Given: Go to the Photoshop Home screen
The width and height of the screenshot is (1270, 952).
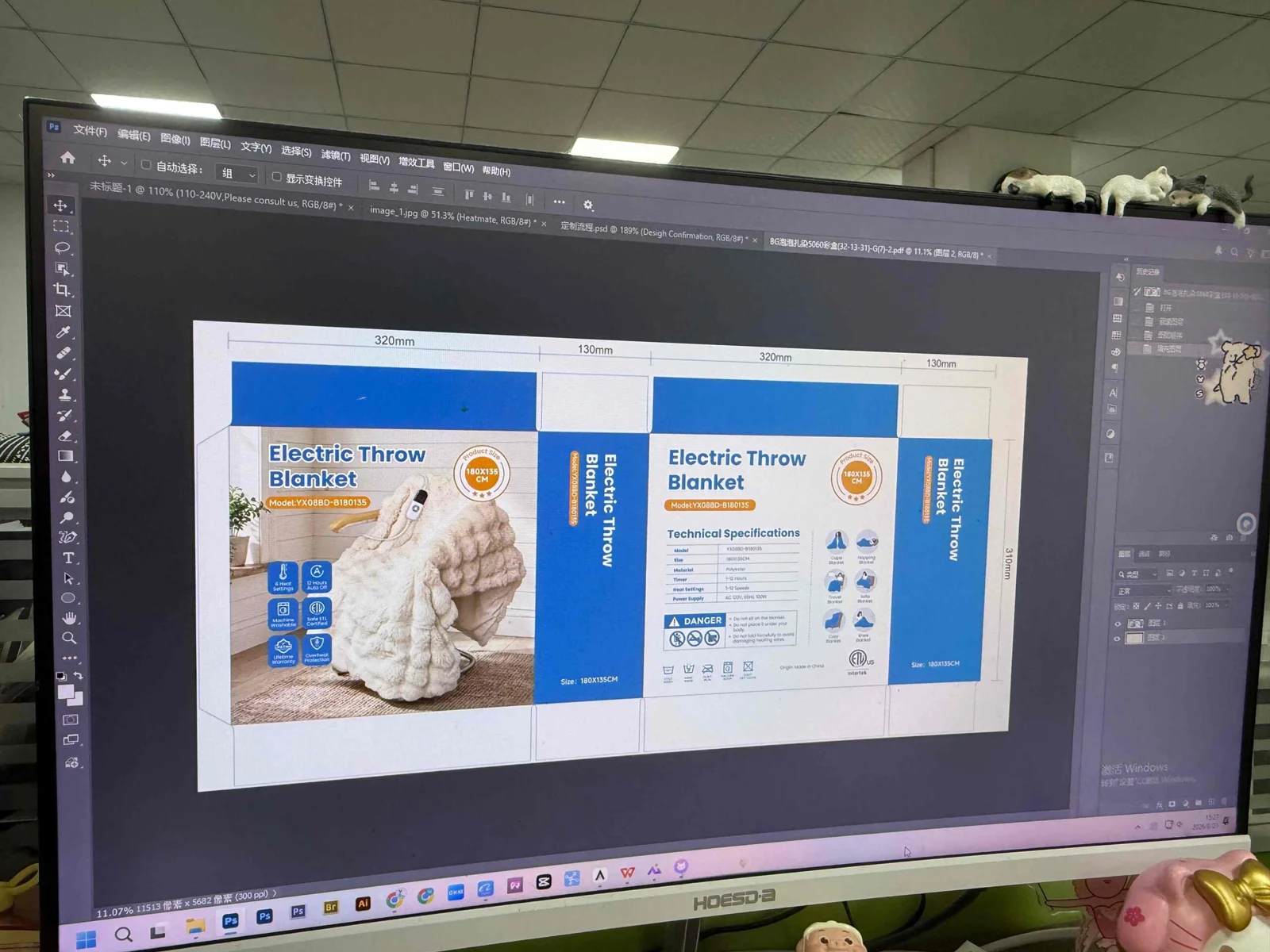Looking at the screenshot, I should click(x=68, y=157).
